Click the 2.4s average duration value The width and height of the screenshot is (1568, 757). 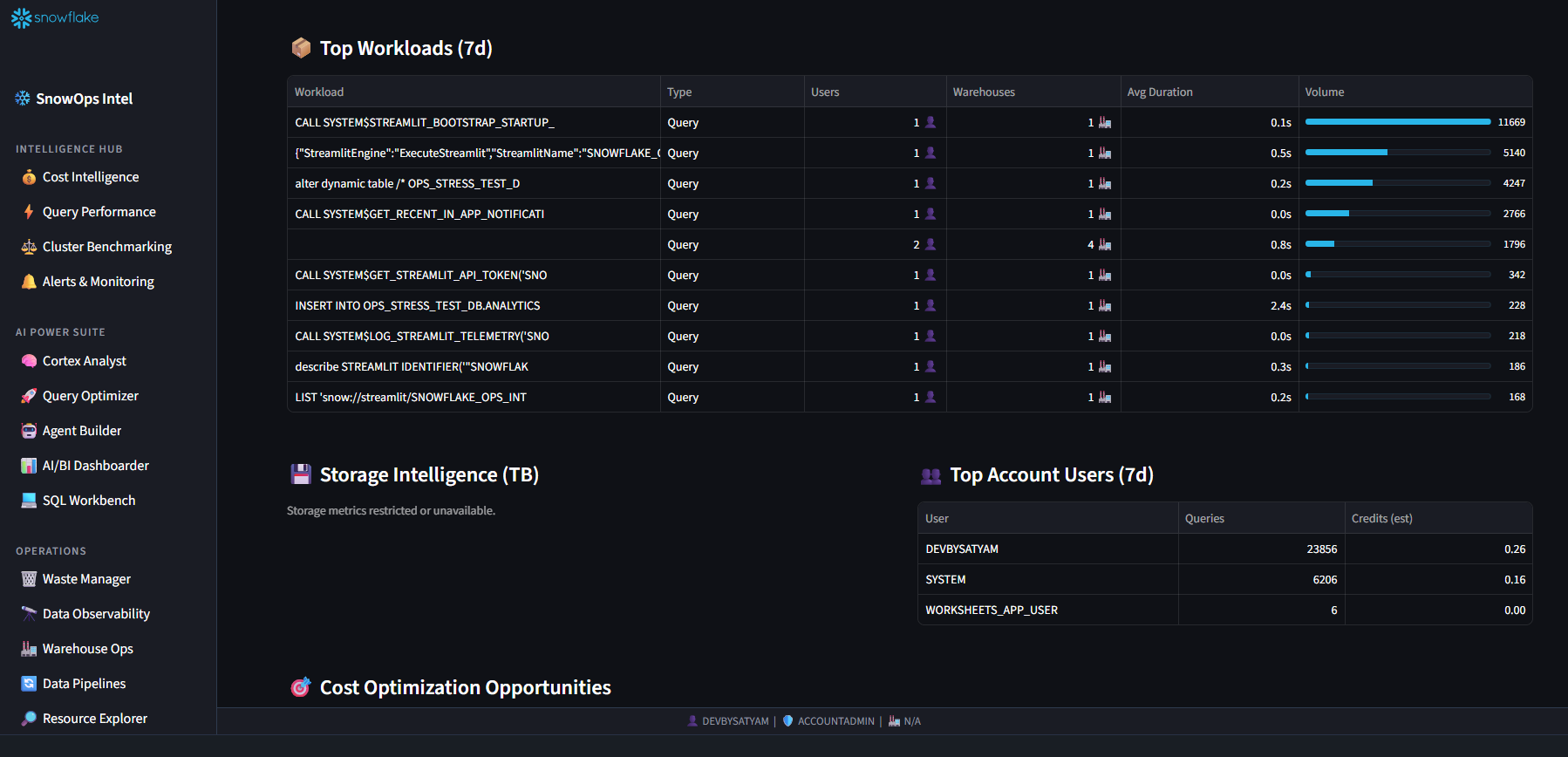(x=1280, y=305)
